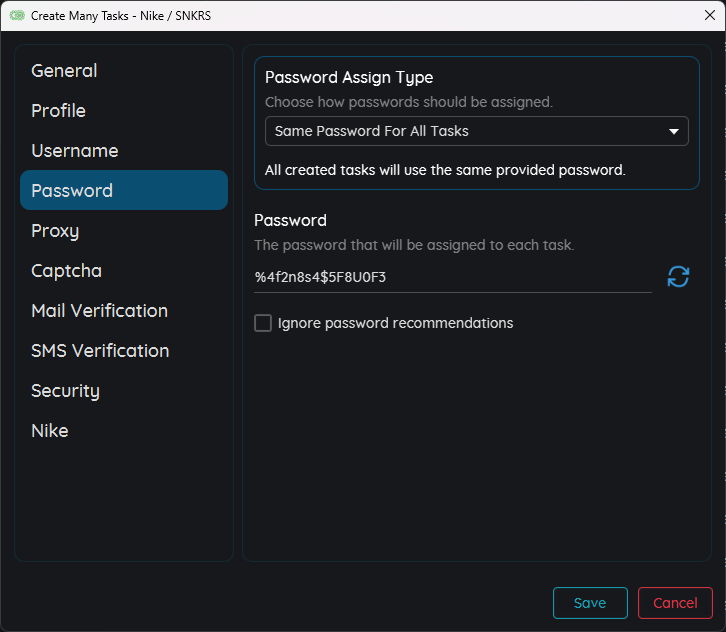Click the regenerate password refresh icon
The width and height of the screenshot is (726, 632).
[x=678, y=277]
